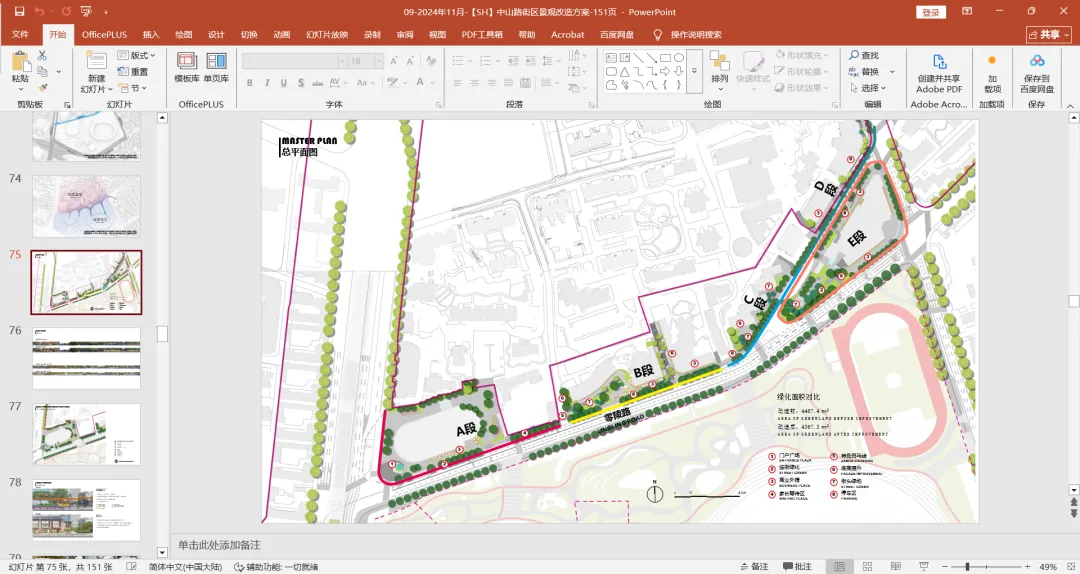Select the triangle shape in shapes gallery
This screenshot has width=1080, height=574.
click(624, 72)
